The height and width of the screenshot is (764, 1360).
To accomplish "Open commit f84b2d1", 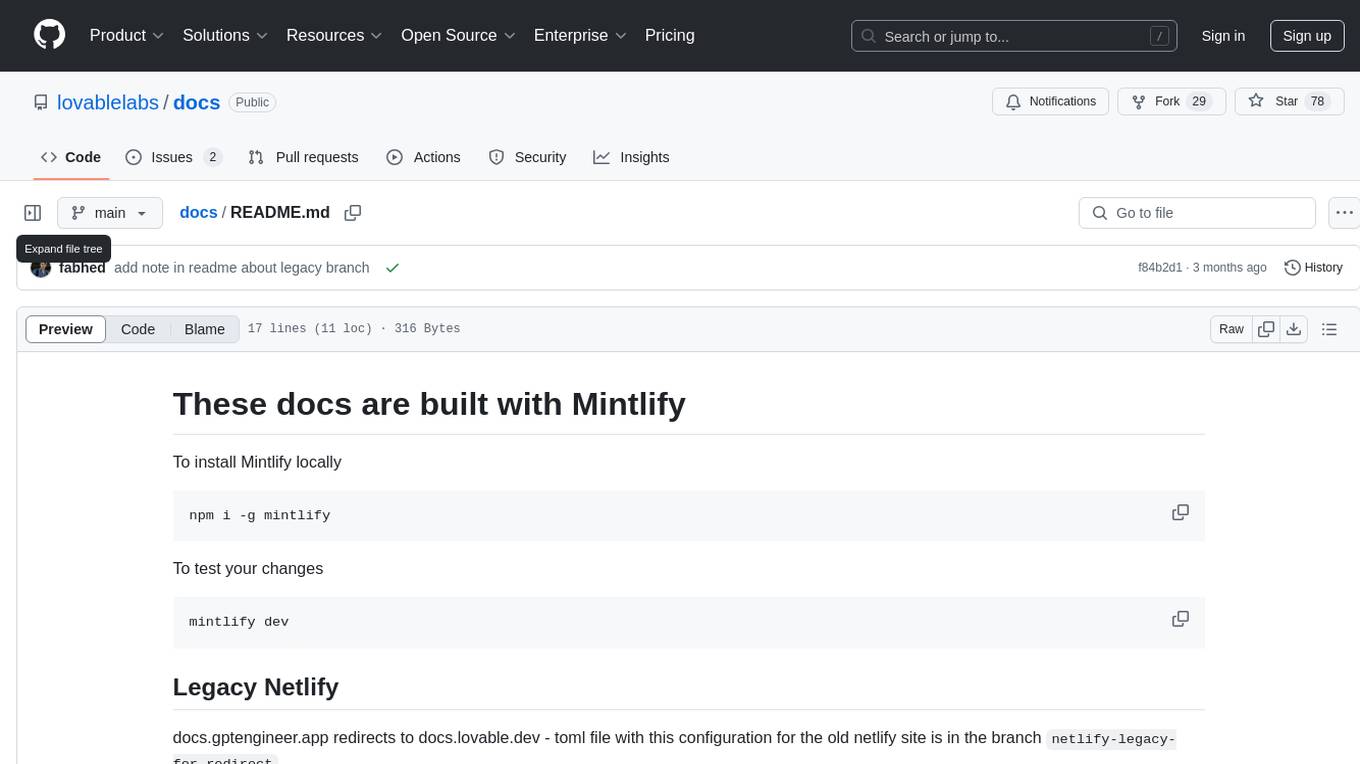I will (x=1160, y=268).
